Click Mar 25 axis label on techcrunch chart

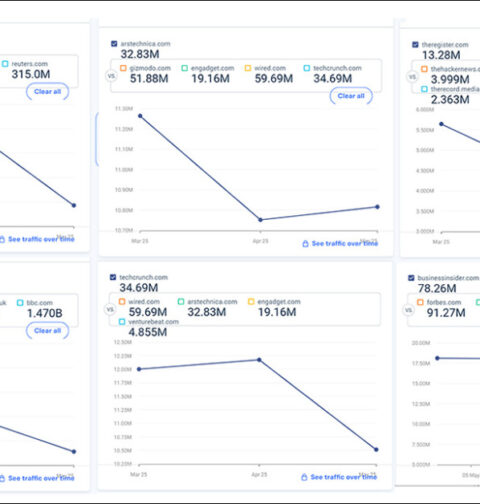[139, 475]
